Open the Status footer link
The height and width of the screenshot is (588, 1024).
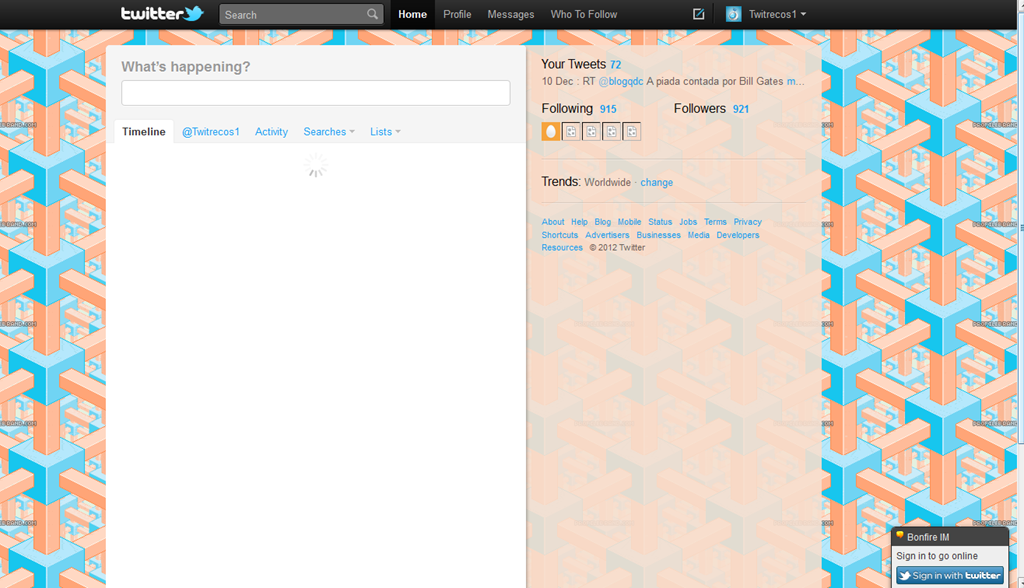(660, 222)
